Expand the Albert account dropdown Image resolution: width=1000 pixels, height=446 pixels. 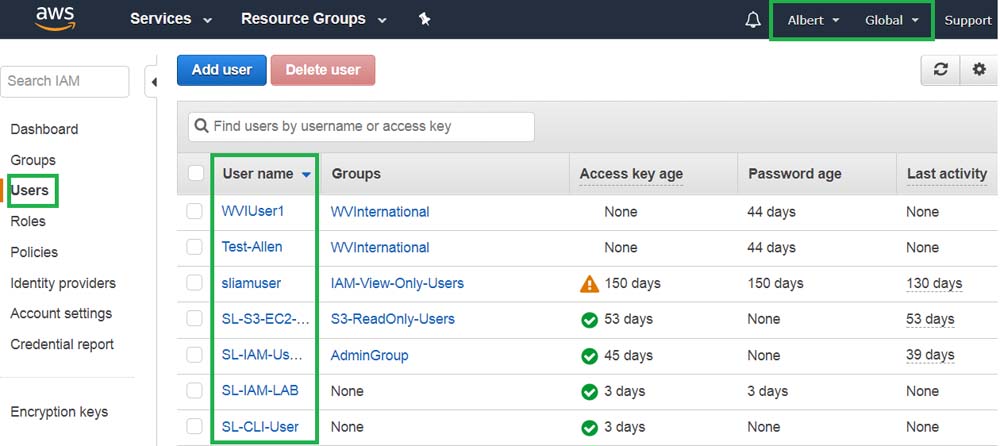click(x=813, y=20)
